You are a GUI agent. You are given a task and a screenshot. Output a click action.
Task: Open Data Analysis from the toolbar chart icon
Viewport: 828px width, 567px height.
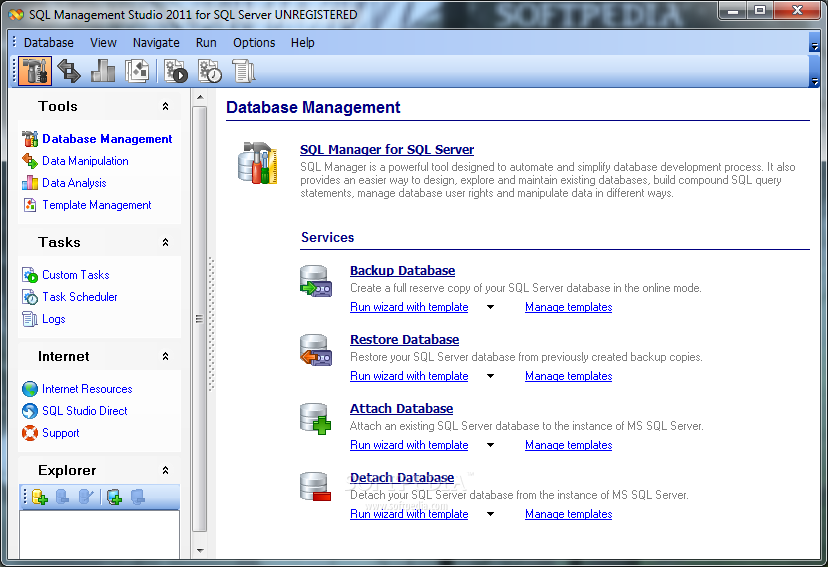tap(103, 71)
